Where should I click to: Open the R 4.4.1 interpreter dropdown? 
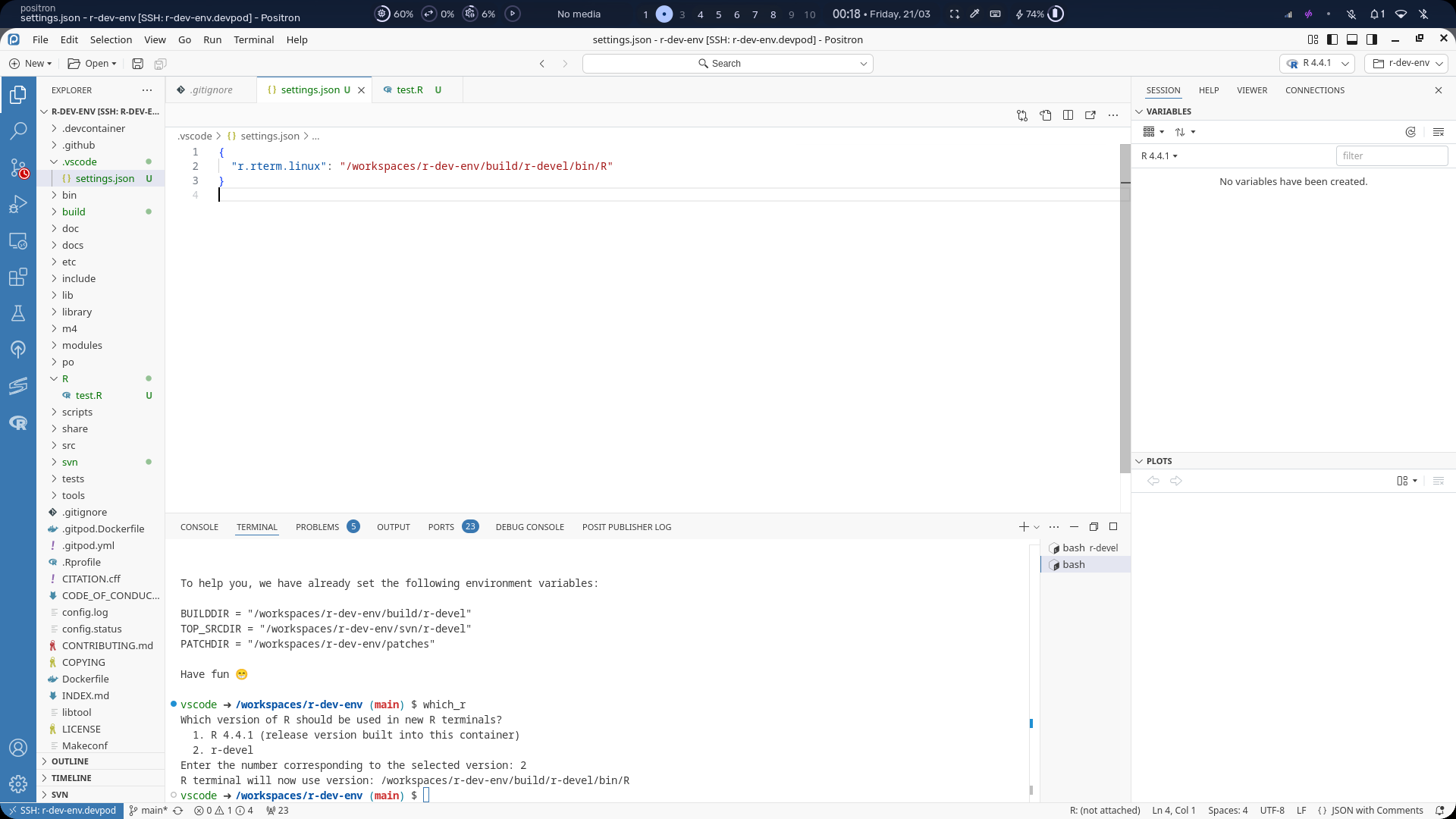coord(1317,64)
